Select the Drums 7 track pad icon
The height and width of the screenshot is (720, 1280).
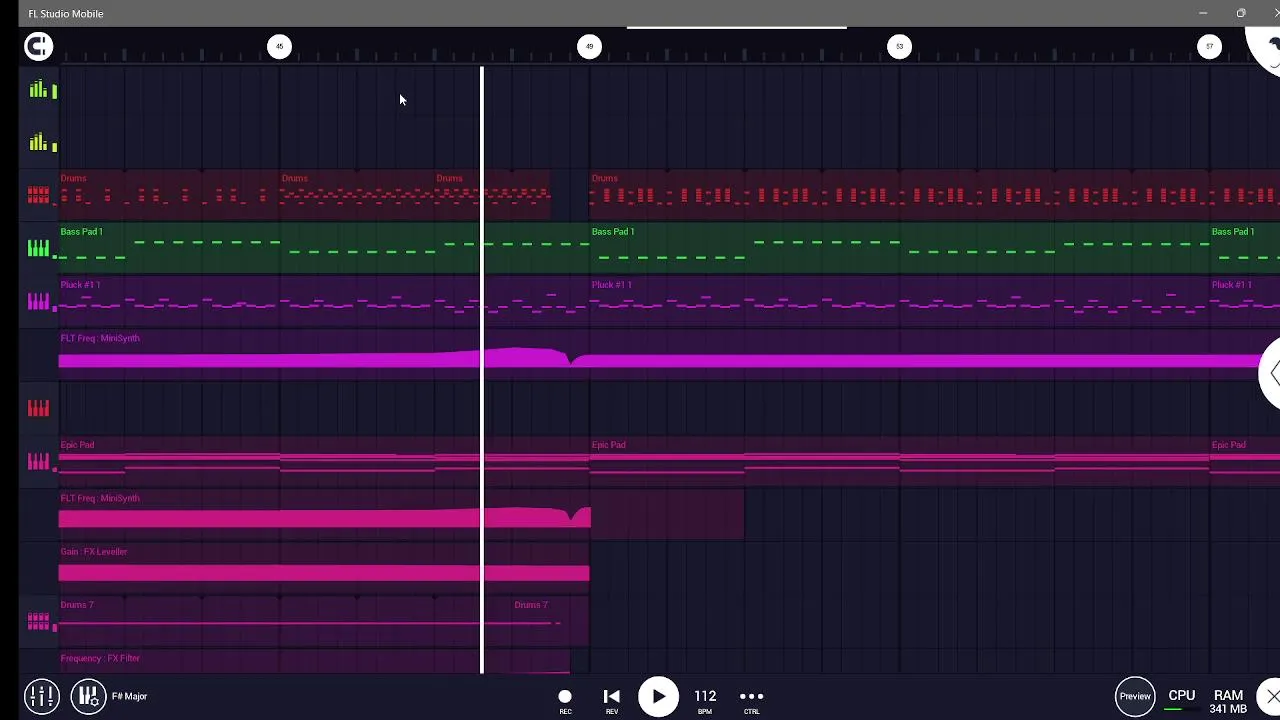click(x=38, y=621)
